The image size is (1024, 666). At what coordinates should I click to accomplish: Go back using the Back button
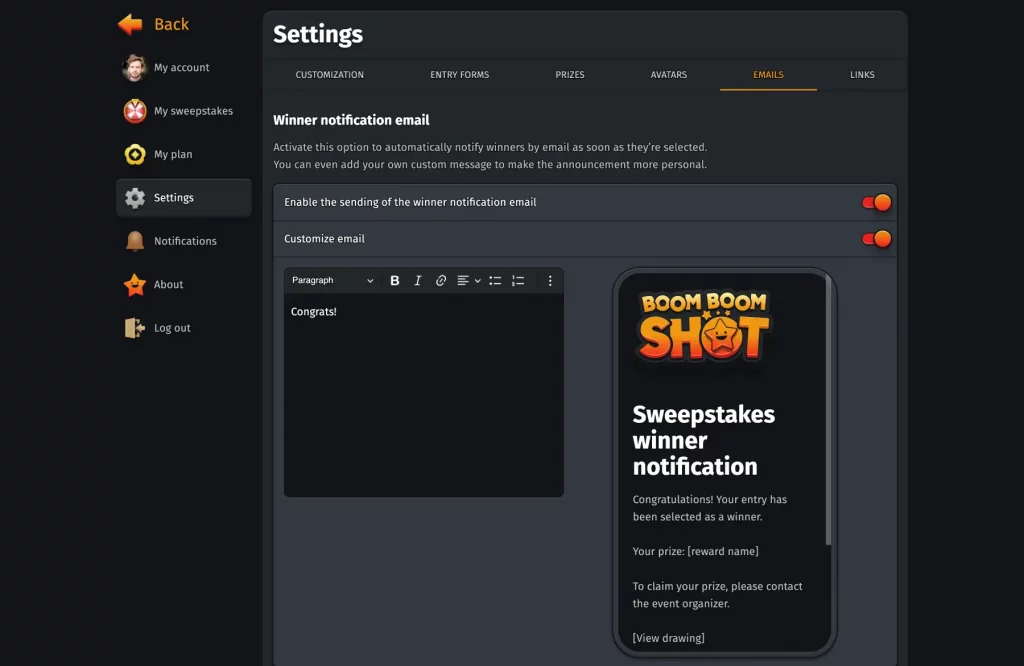[153, 24]
